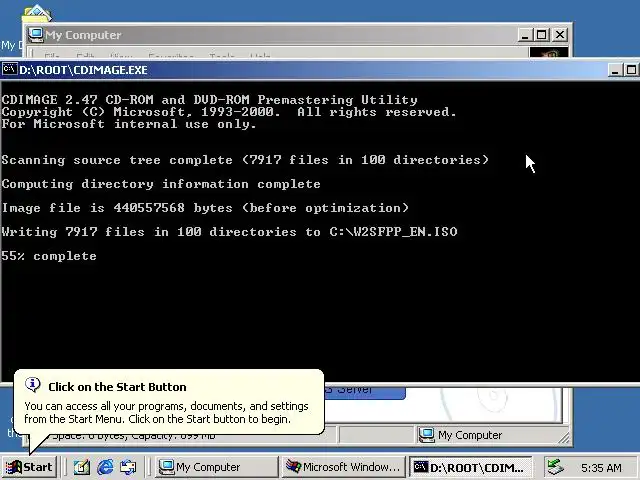The image size is (640, 480).
Task: Maximize the My Computer window
Action: (x=541, y=35)
